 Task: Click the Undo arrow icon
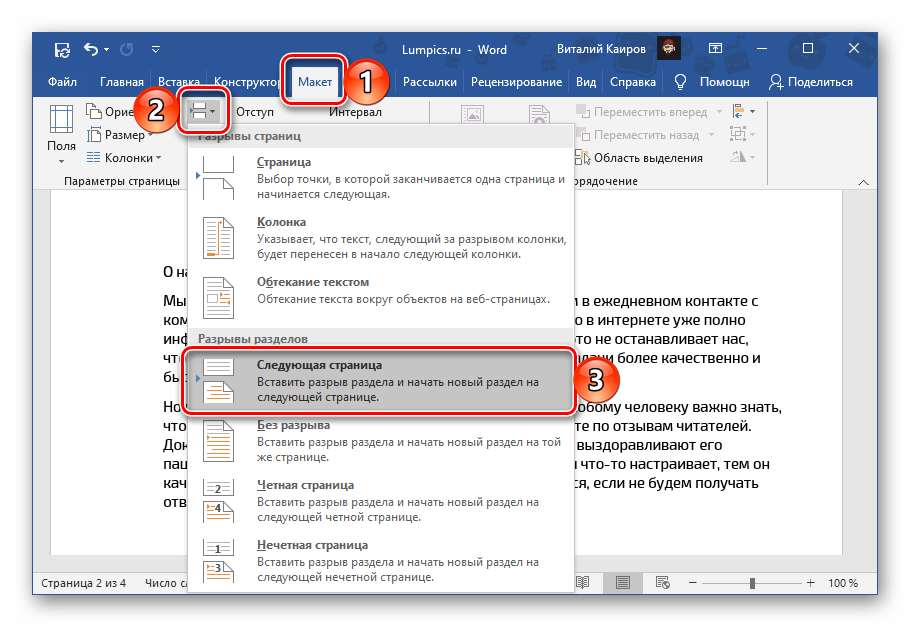coord(91,49)
